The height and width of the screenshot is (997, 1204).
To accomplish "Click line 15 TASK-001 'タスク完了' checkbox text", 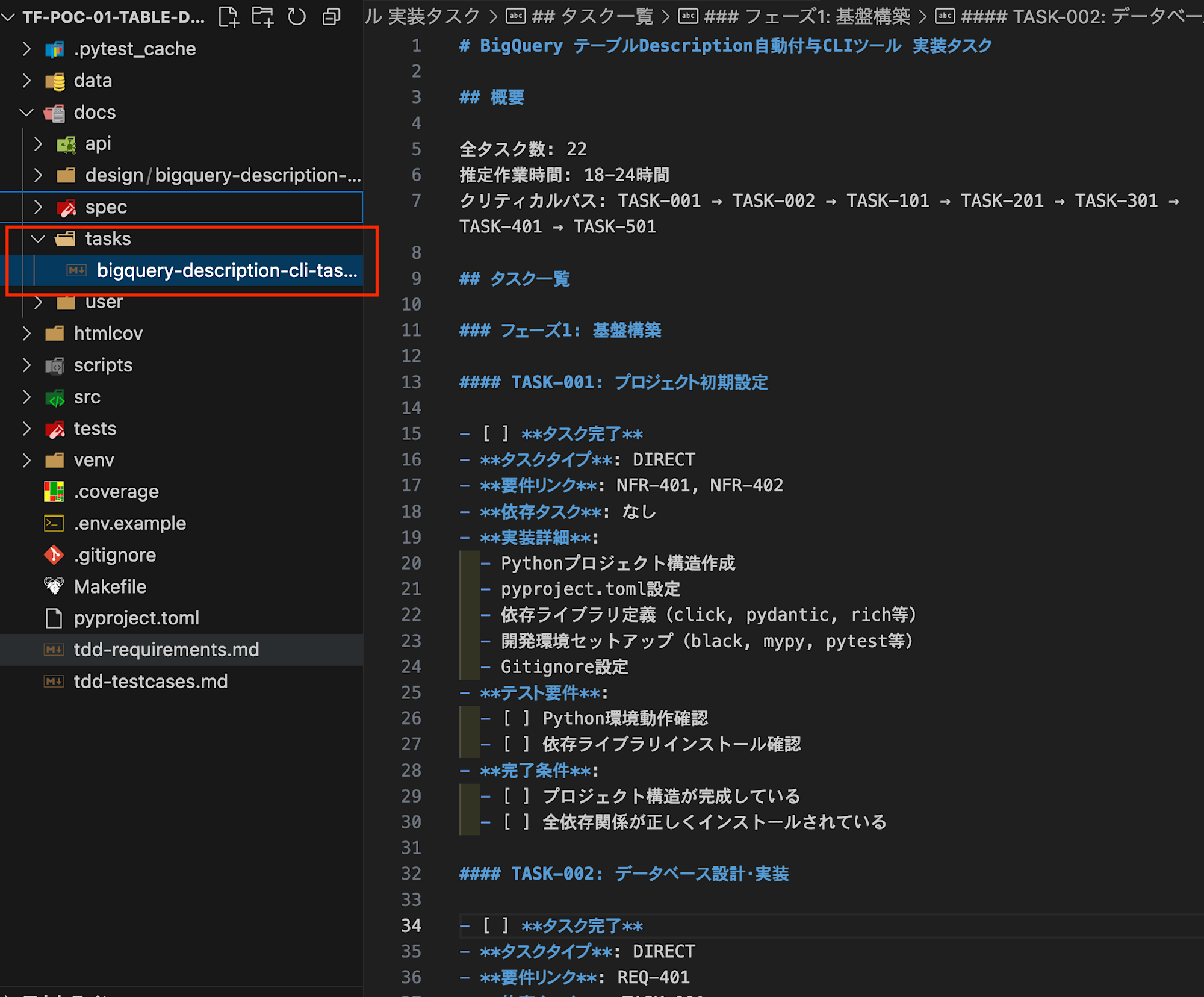I will point(582,434).
